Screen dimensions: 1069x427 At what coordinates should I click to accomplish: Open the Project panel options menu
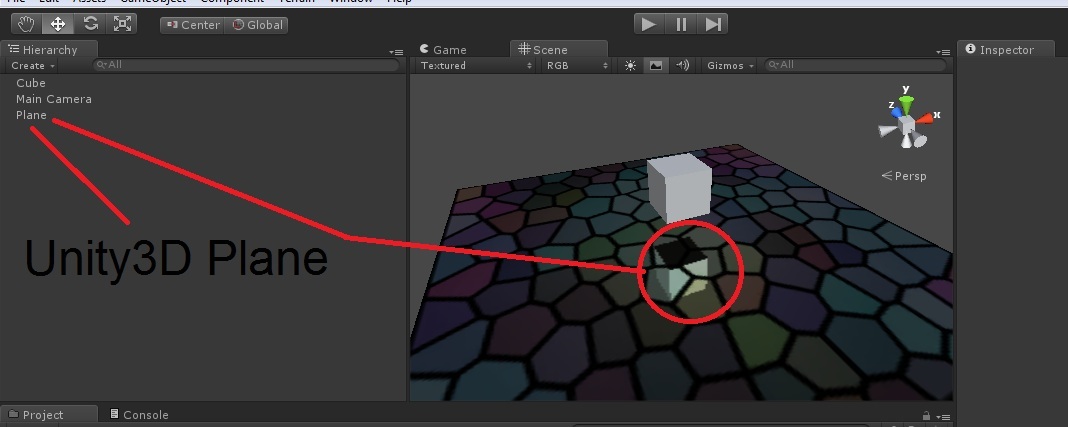943,417
